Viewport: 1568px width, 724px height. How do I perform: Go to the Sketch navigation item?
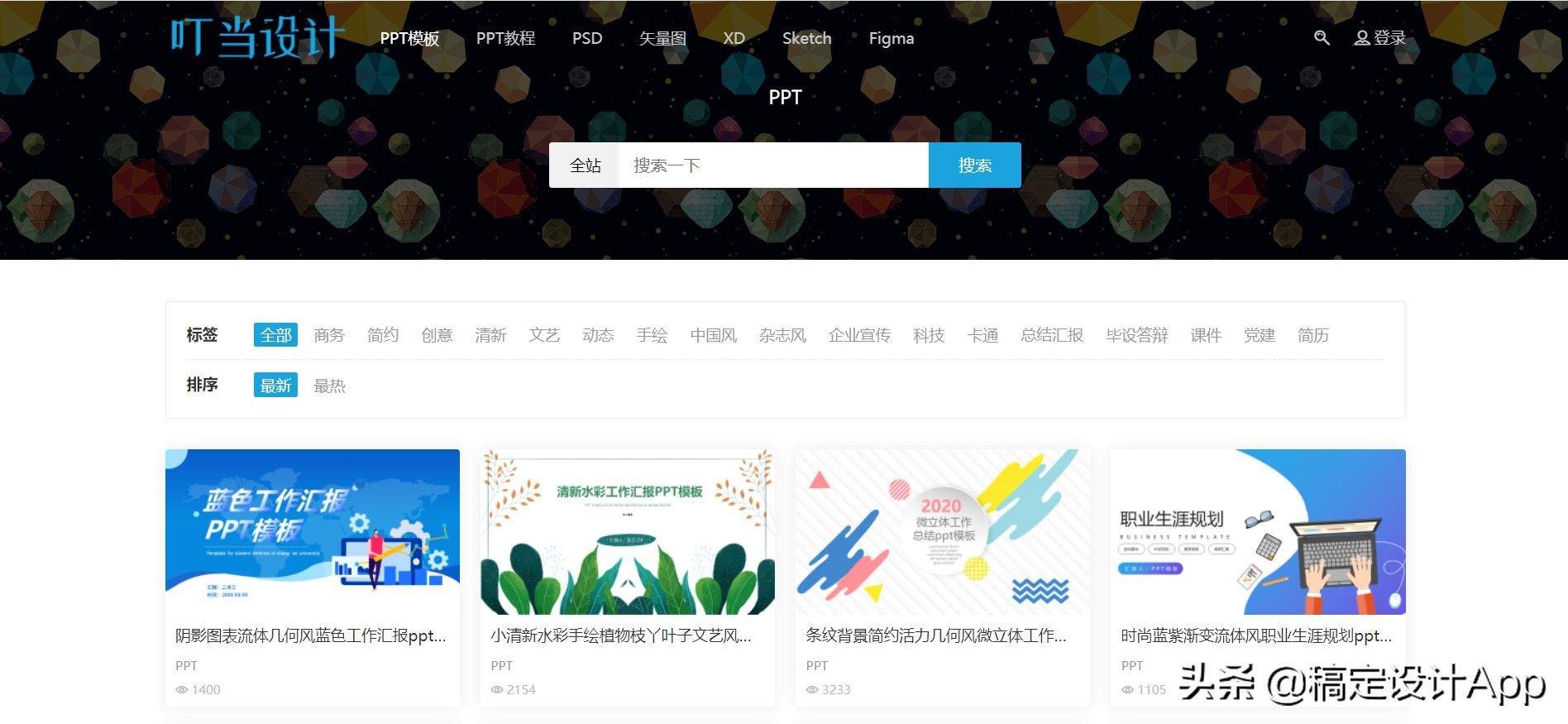point(806,39)
